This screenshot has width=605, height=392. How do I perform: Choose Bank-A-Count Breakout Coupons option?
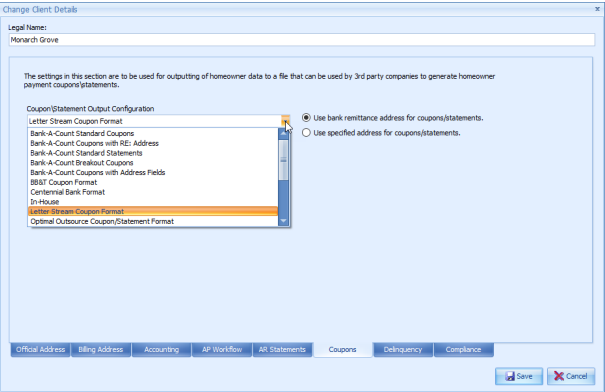pos(153,163)
